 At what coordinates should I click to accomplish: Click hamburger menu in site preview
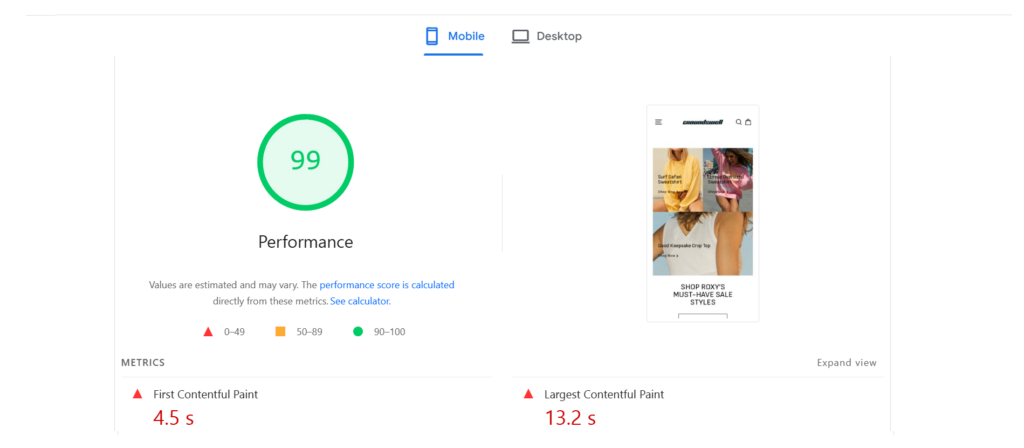point(659,122)
